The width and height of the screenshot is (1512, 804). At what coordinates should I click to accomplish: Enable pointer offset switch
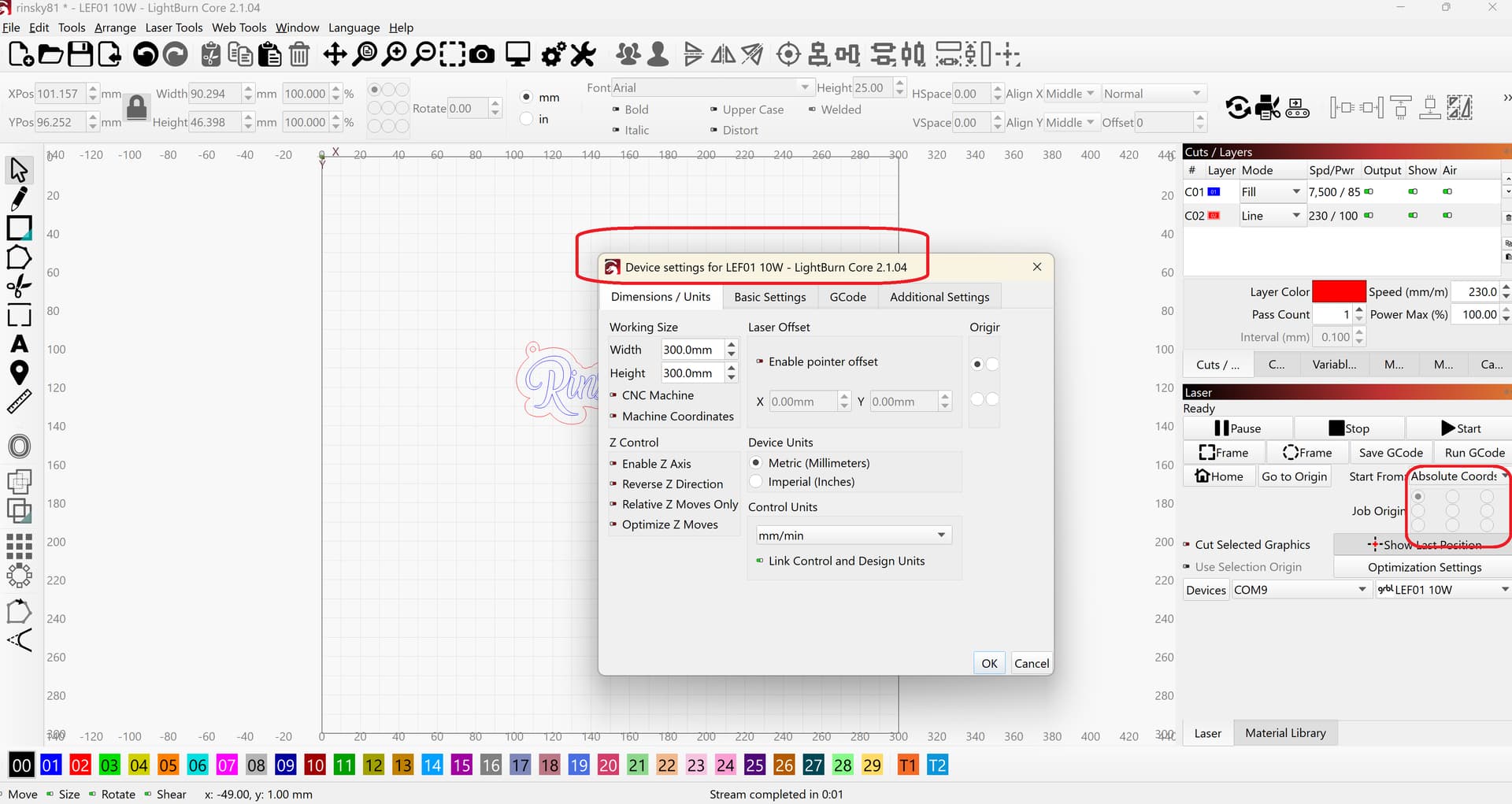click(817, 361)
